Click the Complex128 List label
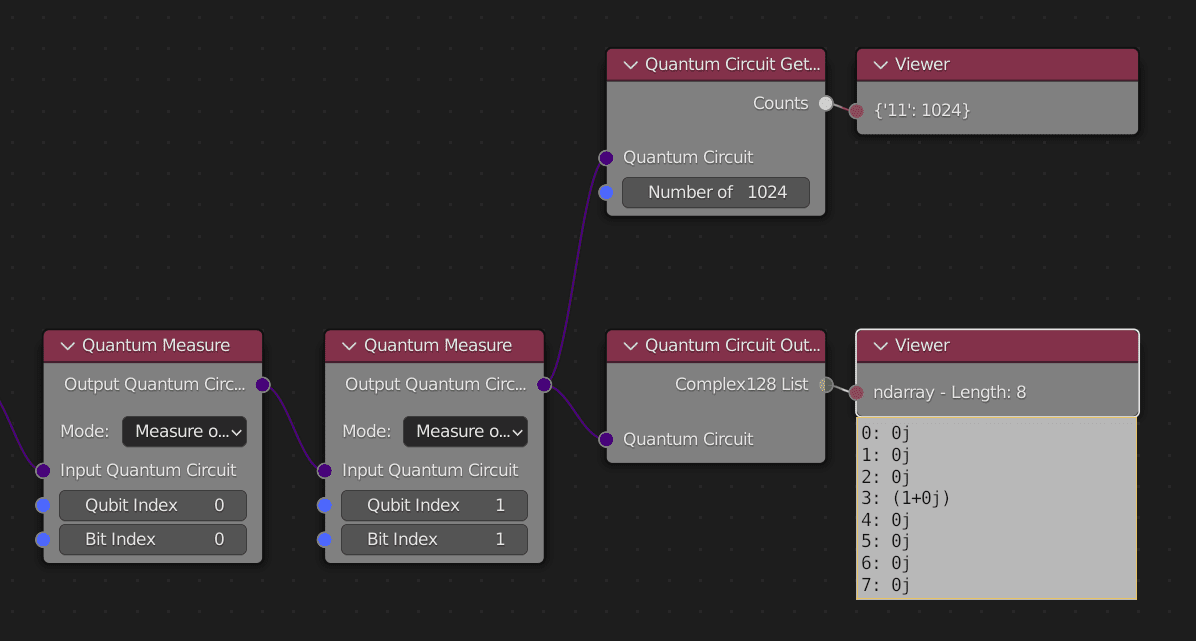The image size is (1196, 641). tap(741, 385)
